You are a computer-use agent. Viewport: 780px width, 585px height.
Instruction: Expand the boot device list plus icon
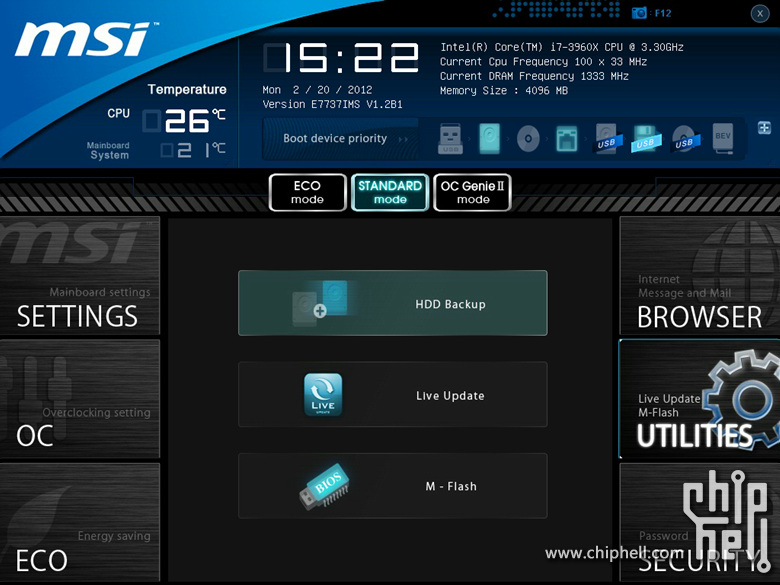[765, 128]
